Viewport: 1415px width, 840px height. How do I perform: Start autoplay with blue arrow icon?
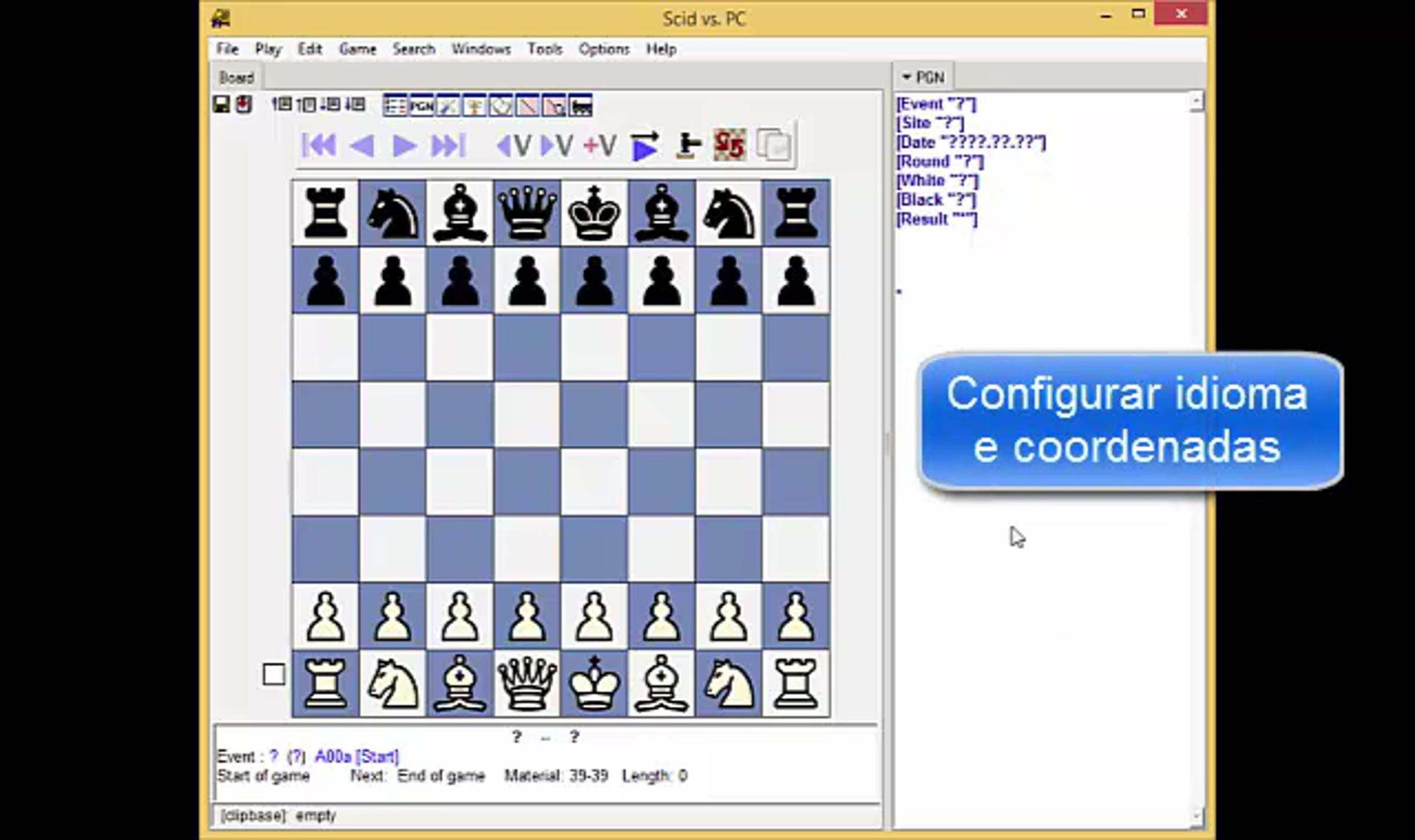point(644,145)
